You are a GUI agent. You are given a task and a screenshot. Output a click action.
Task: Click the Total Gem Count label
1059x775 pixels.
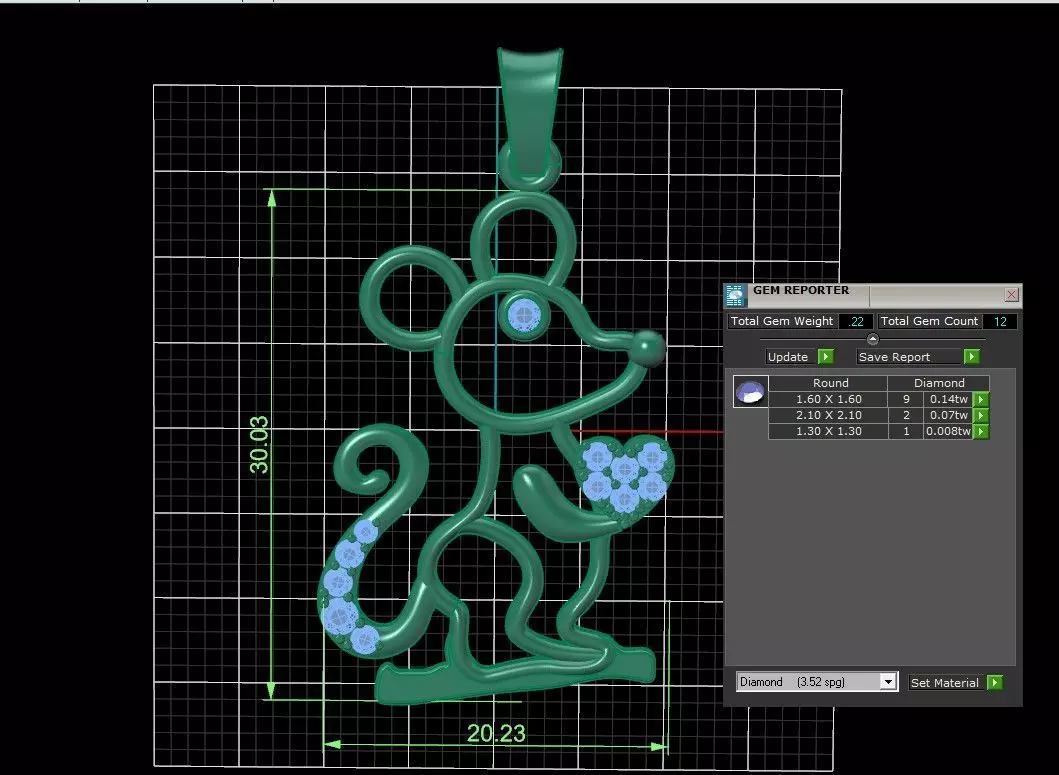coord(929,322)
